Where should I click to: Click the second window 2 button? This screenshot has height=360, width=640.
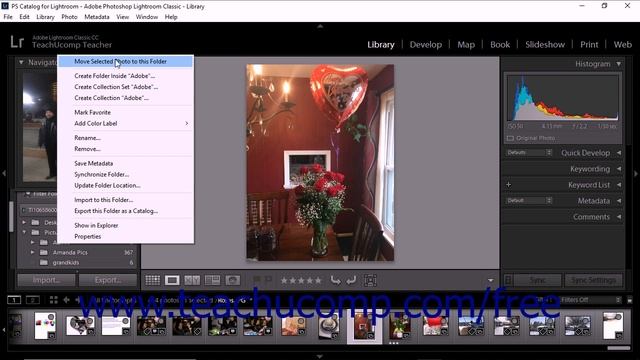(33, 300)
